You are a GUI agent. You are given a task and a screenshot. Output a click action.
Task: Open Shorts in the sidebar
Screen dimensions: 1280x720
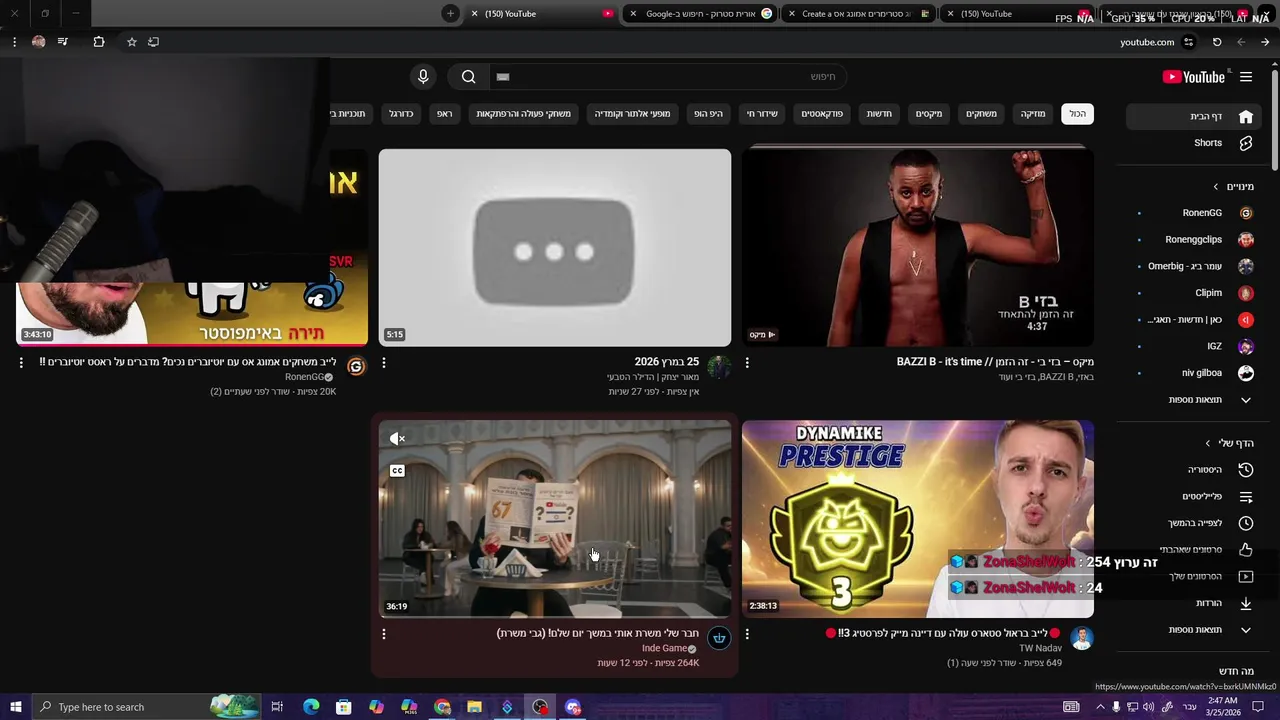coord(1195,143)
